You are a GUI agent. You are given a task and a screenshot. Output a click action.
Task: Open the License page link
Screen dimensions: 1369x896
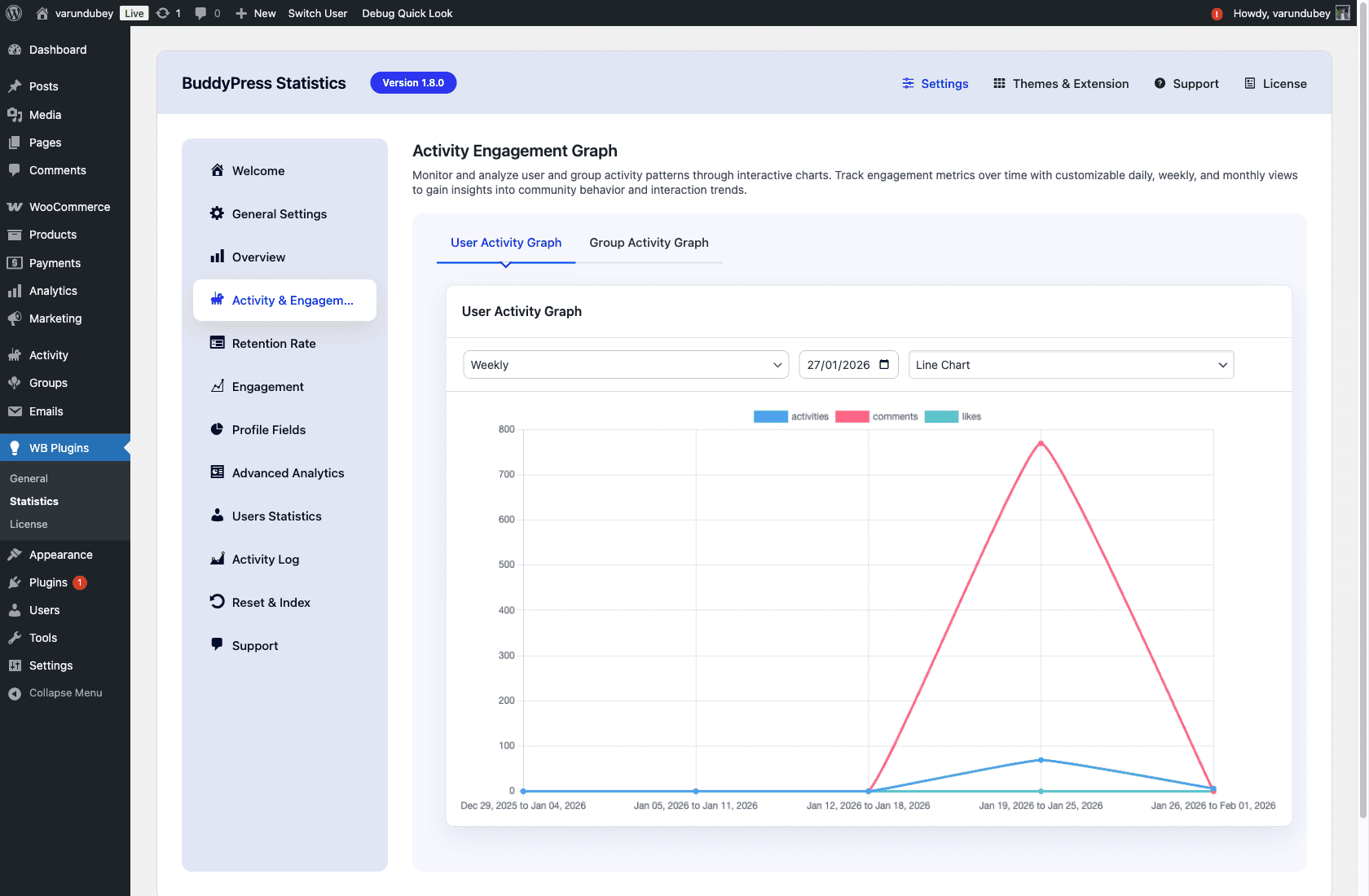click(x=1275, y=83)
